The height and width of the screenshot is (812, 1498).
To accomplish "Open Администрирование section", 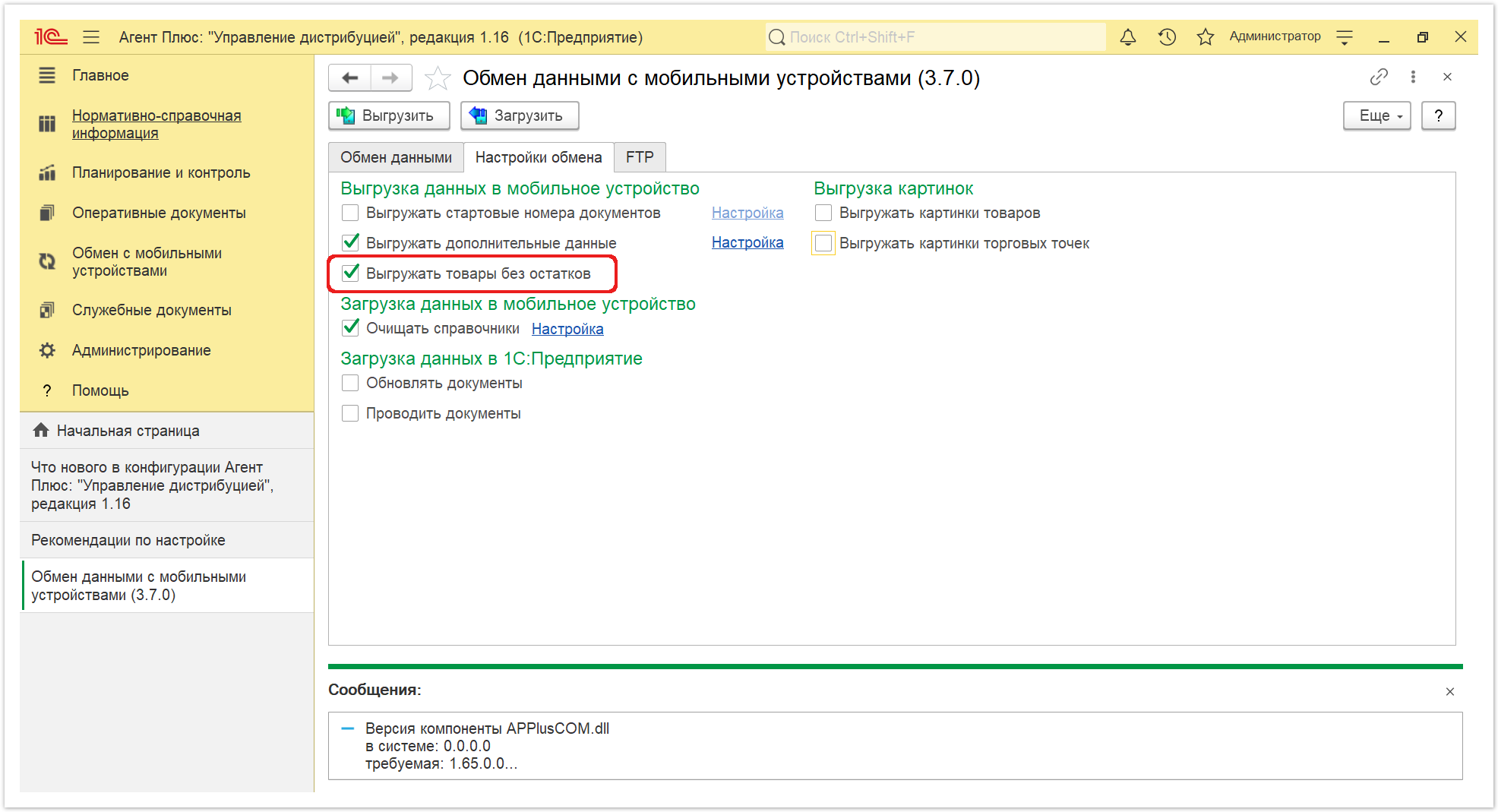I will 141,350.
